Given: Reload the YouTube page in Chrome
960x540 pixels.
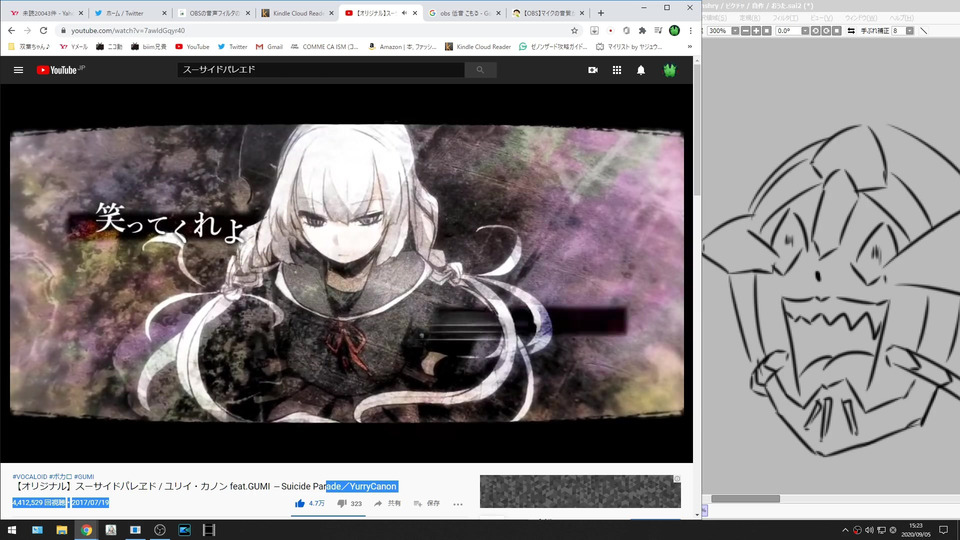Looking at the screenshot, I should click(43, 30).
